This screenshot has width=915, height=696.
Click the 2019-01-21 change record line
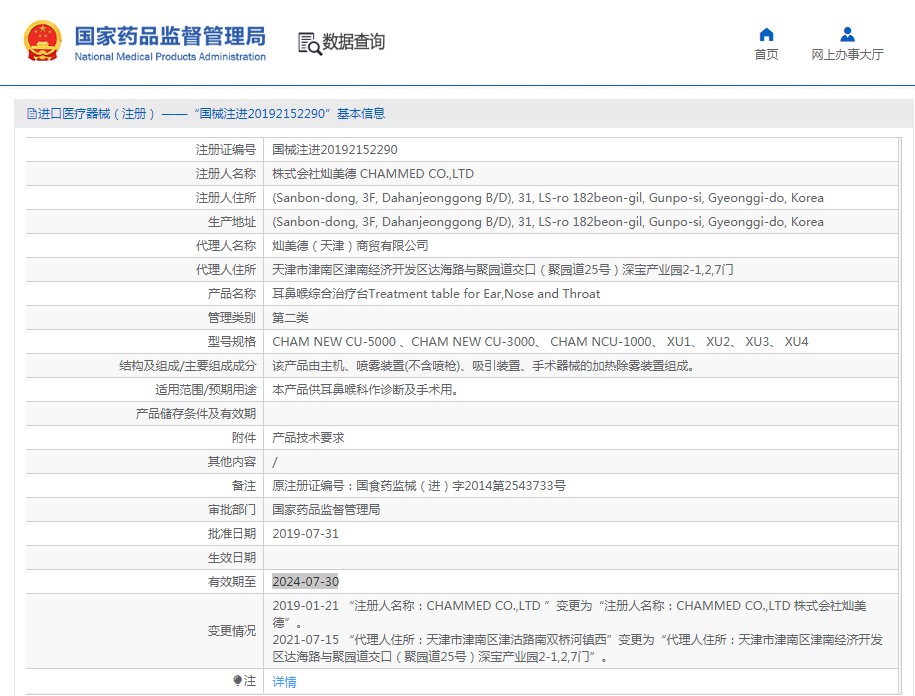pyautogui.click(x=569, y=614)
